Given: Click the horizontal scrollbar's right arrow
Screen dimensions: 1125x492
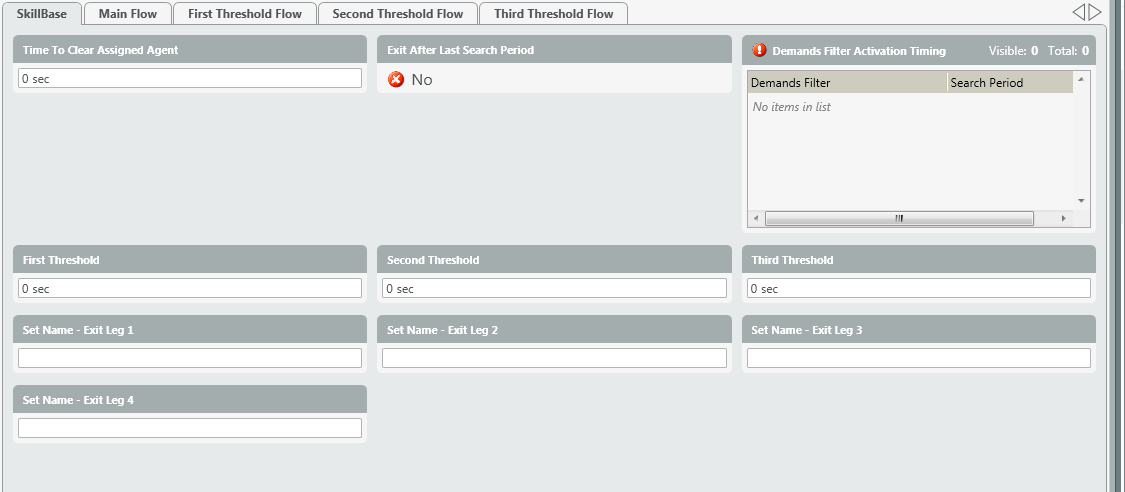Looking at the screenshot, I should 1064,218.
